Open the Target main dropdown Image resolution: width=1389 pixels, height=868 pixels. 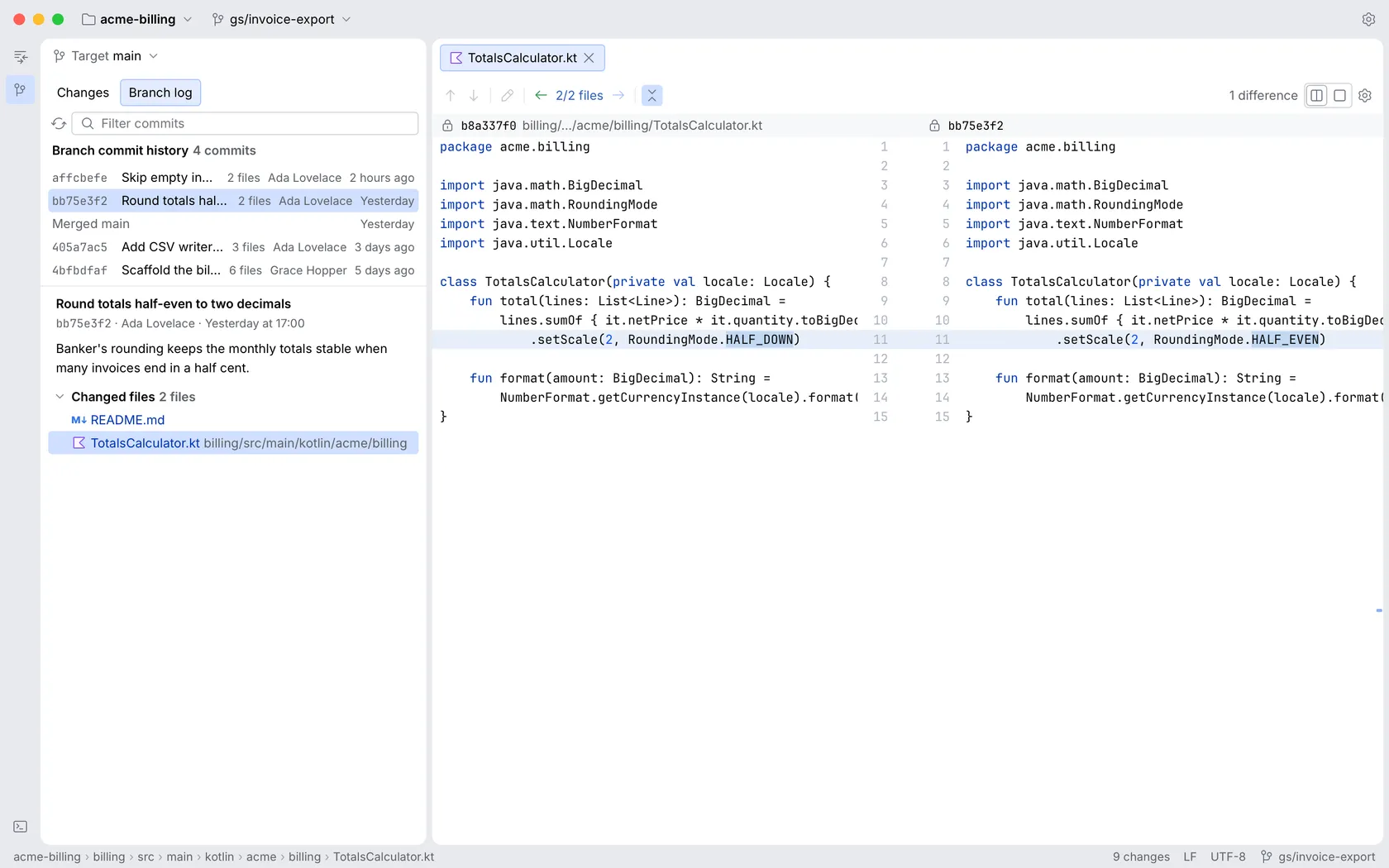(106, 56)
